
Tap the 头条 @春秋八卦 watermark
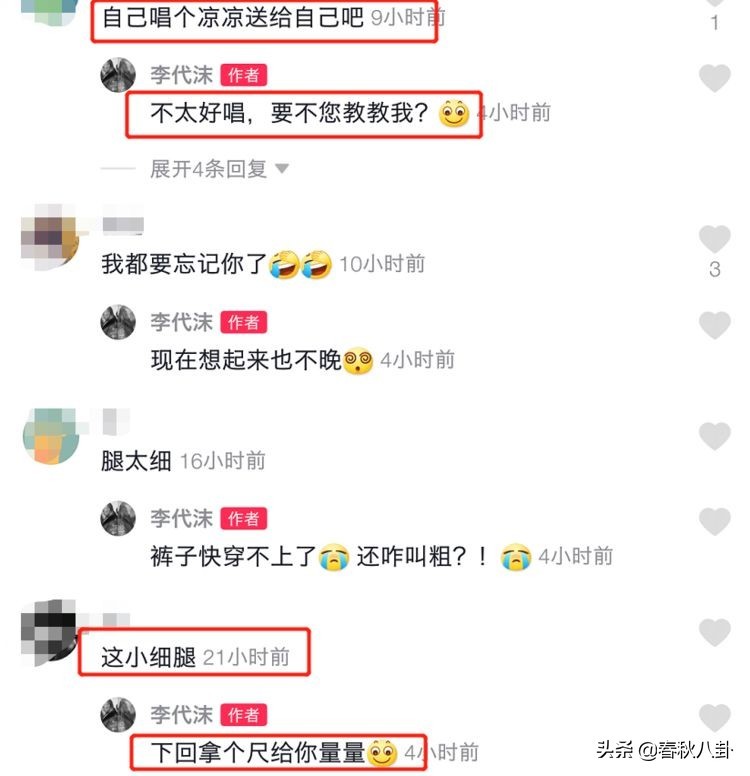pyautogui.click(x=664, y=750)
